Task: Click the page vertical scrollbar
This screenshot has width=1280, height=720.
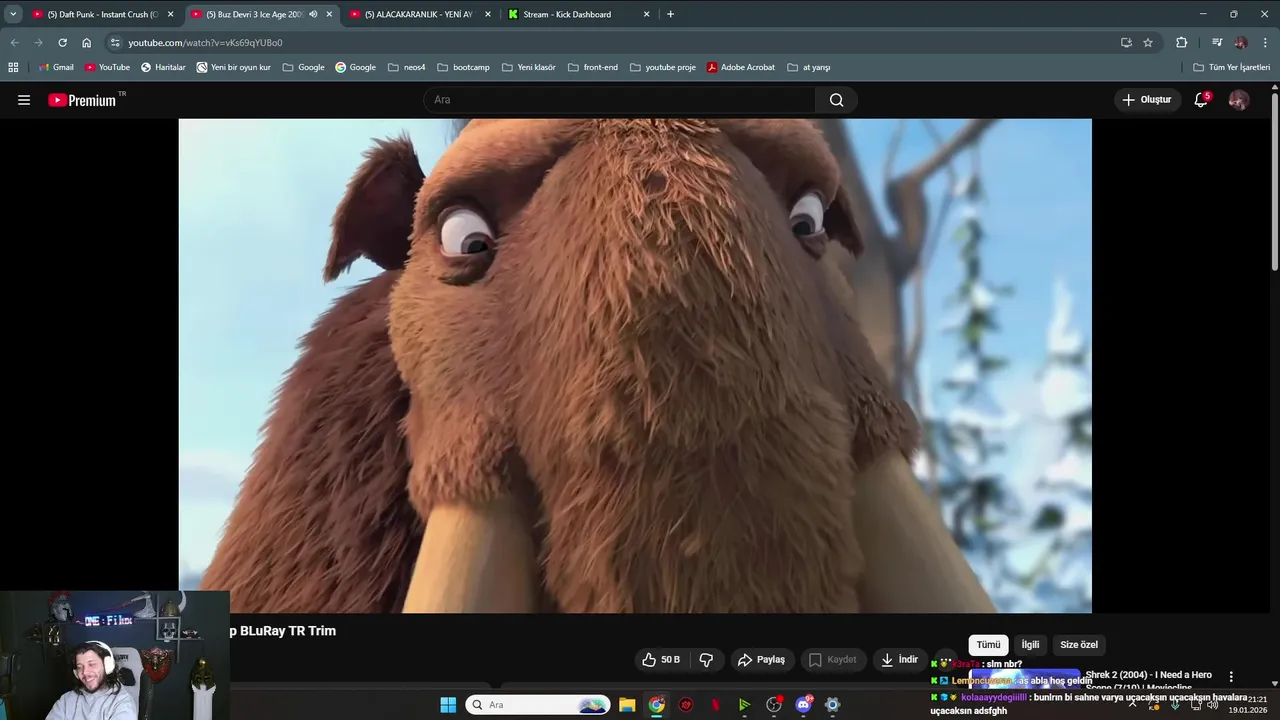Action: click(x=1275, y=180)
